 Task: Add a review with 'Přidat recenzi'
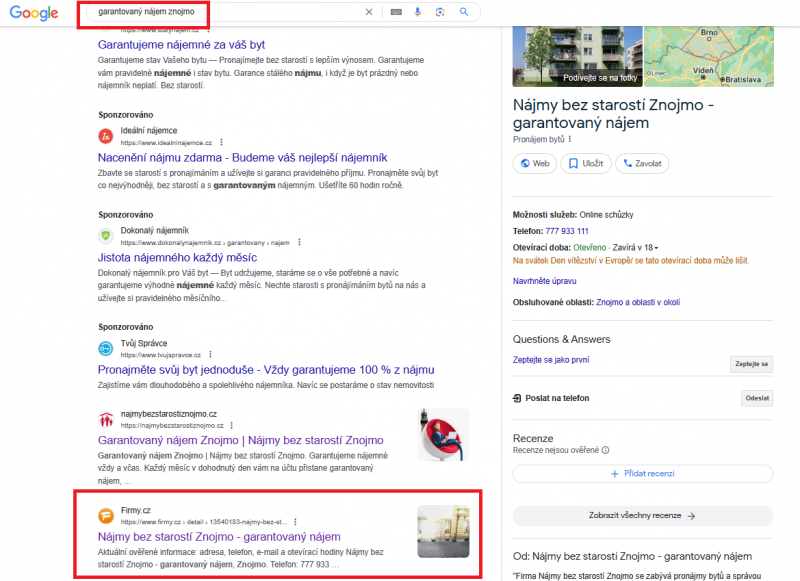click(643, 474)
